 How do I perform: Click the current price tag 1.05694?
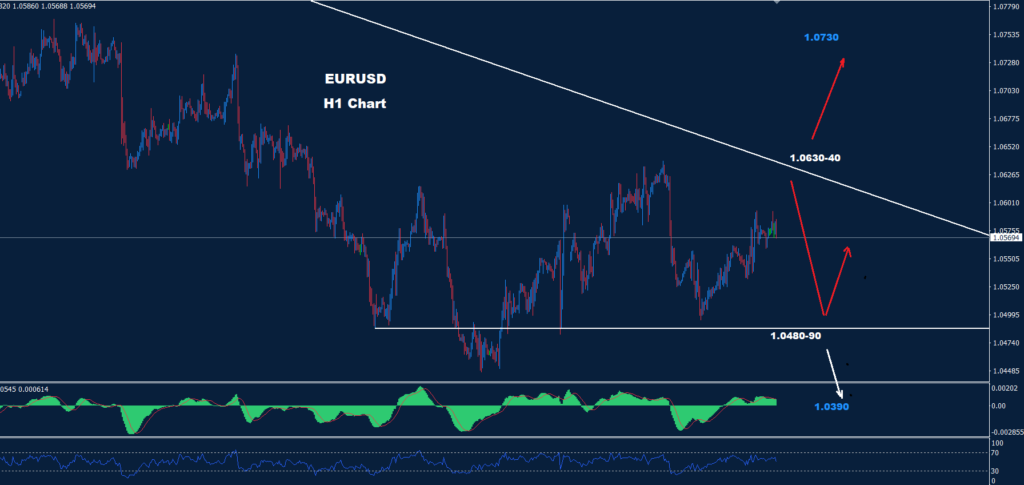click(1006, 238)
